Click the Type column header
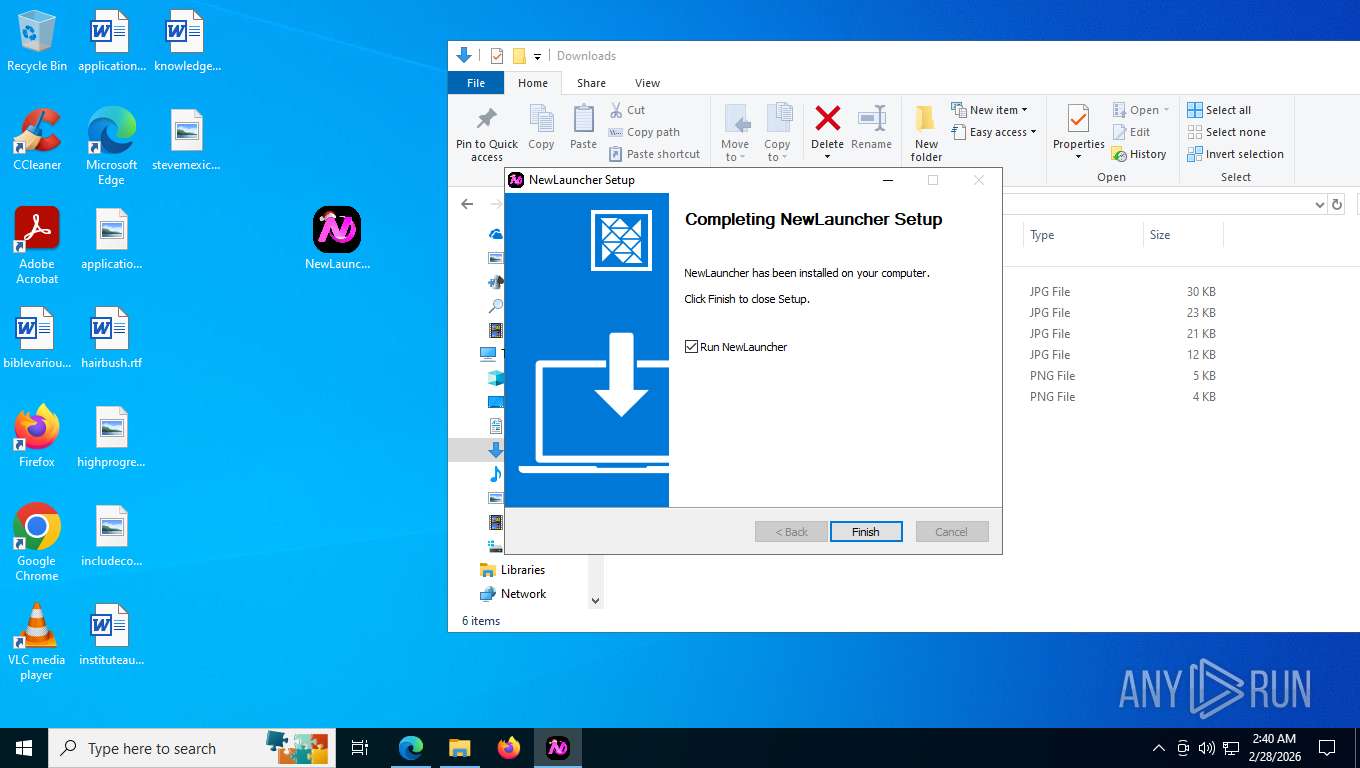1360x768 pixels. click(x=1083, y=235)
